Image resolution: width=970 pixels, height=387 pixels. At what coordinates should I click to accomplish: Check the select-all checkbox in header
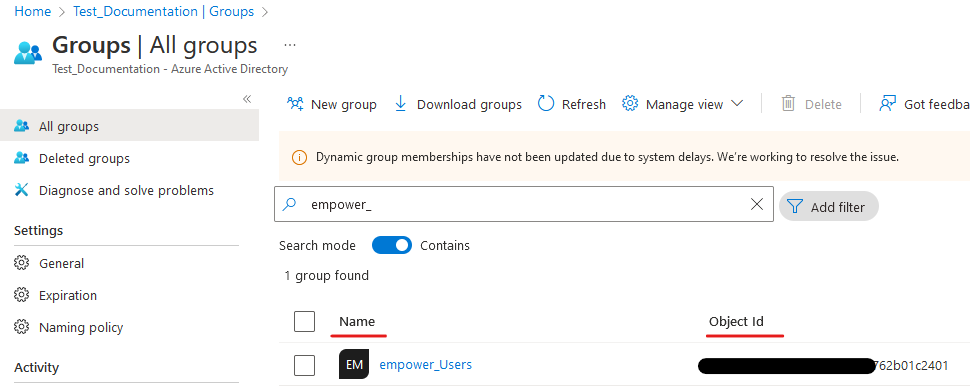304,321
